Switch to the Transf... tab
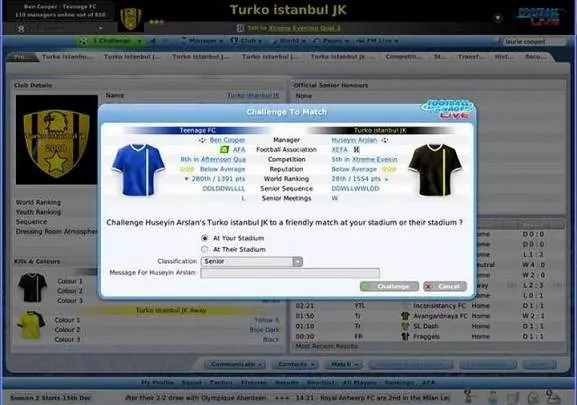577x405 pixels. click(x=471, y=57)
